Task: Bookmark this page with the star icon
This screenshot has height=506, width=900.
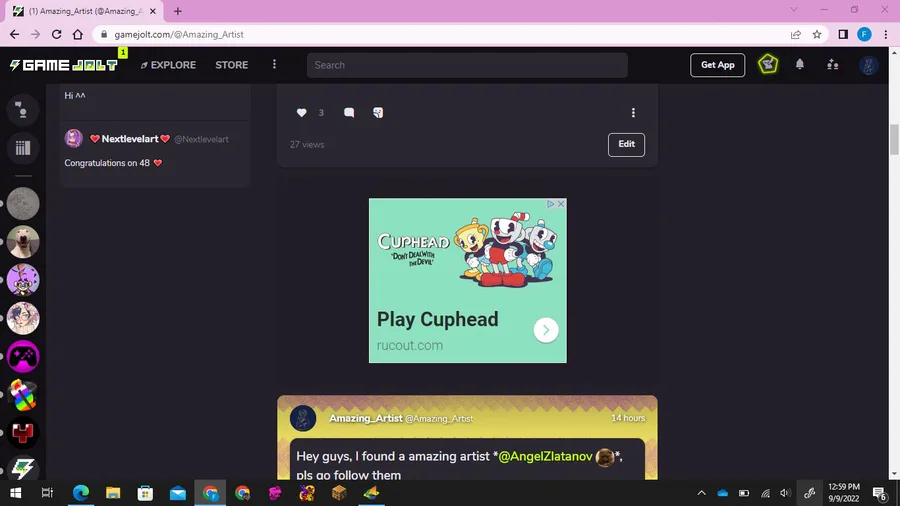Action: click(x=817, y=34)
